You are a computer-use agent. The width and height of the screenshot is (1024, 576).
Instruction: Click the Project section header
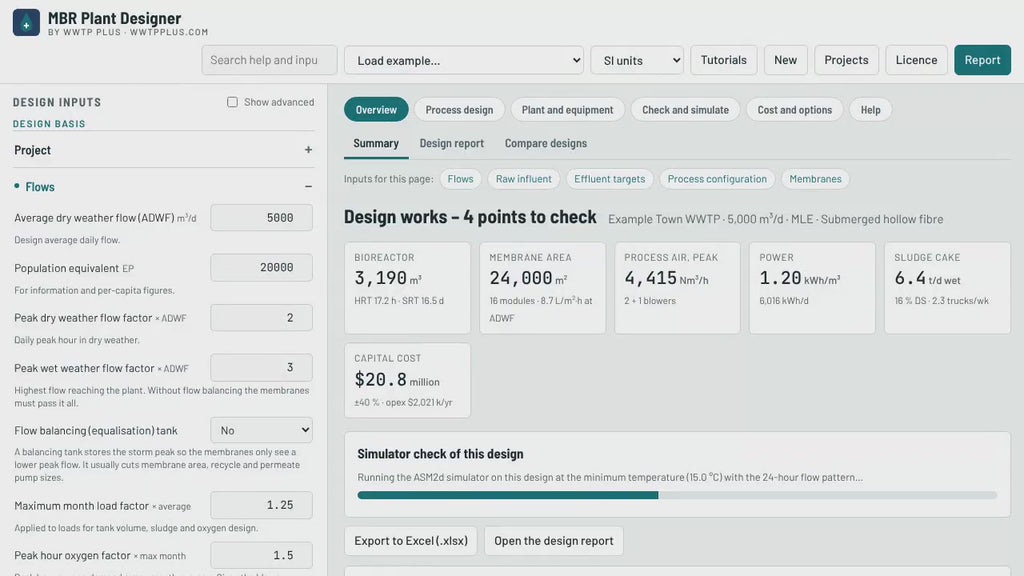(x=163, y=150)
